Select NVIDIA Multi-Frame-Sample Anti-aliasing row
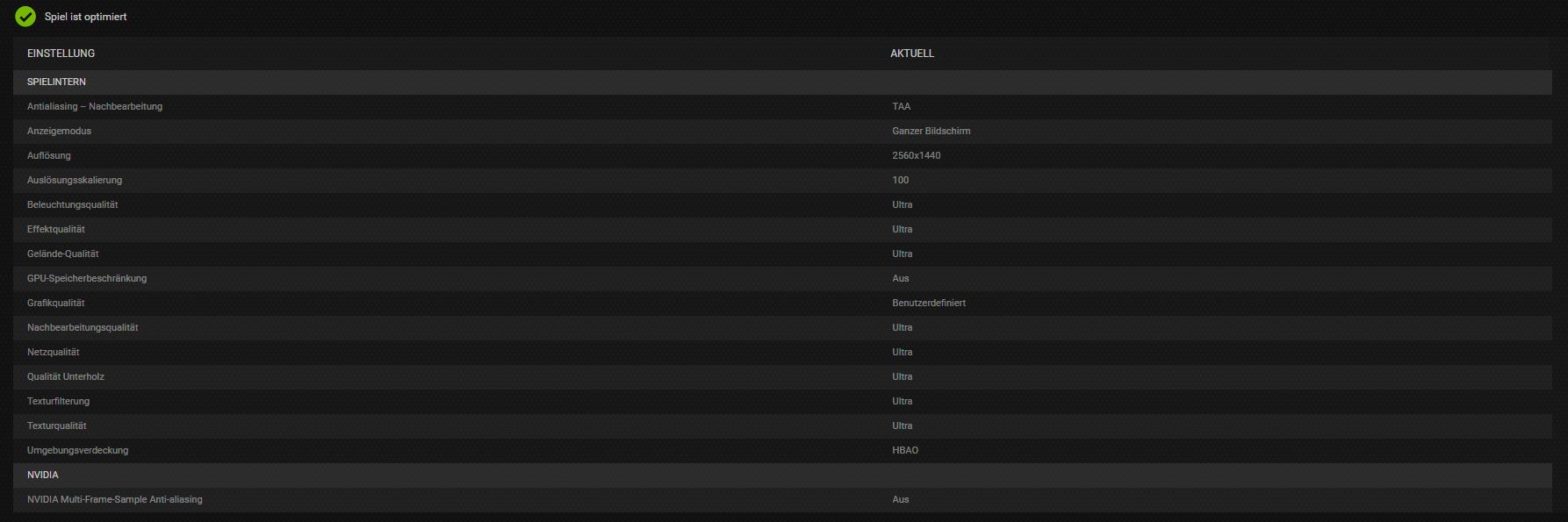This screenshot has height=522, width=1568. point(782,499)
